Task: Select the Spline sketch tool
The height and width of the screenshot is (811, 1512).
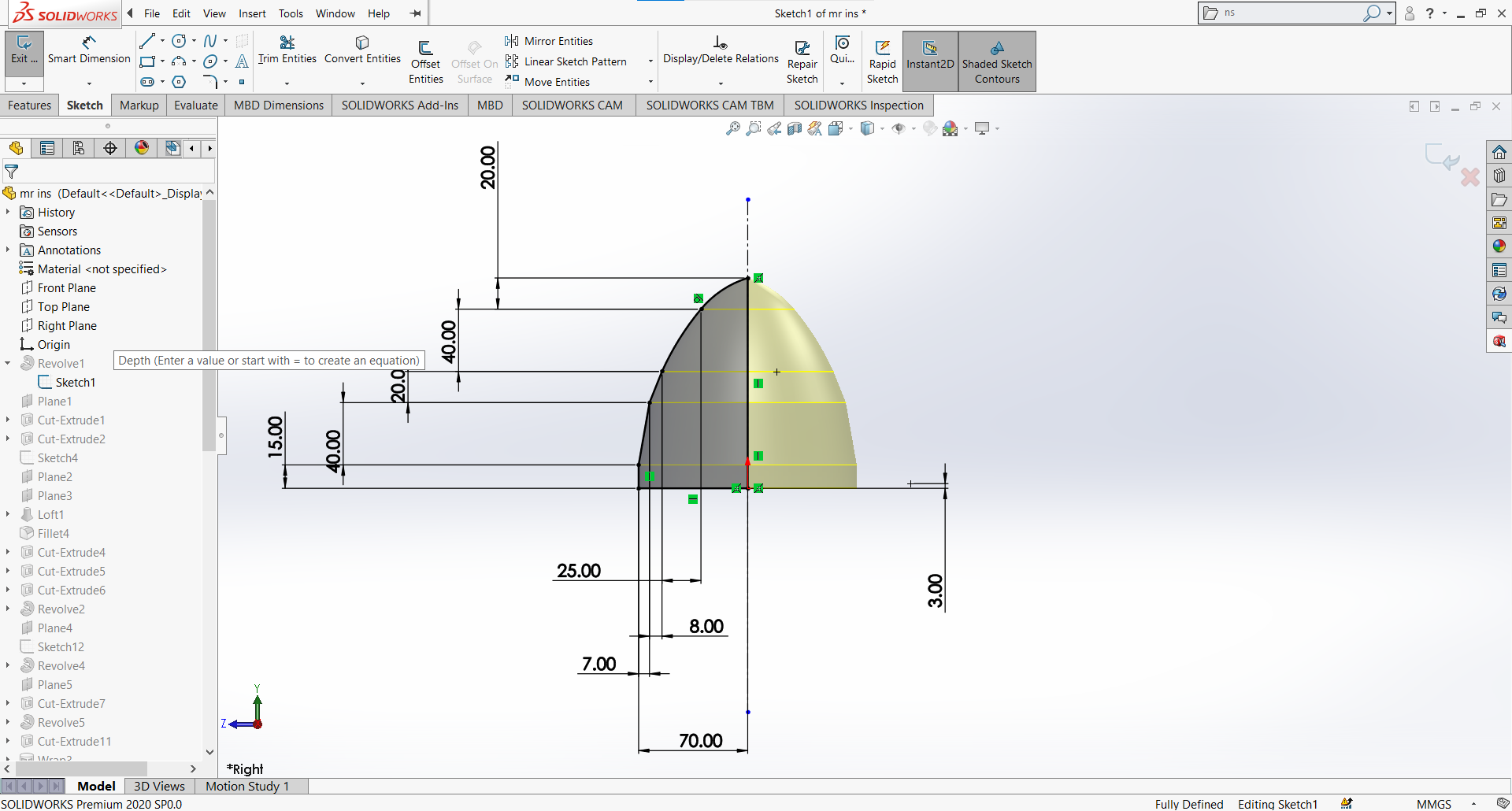Action: (x=209, y=41)
